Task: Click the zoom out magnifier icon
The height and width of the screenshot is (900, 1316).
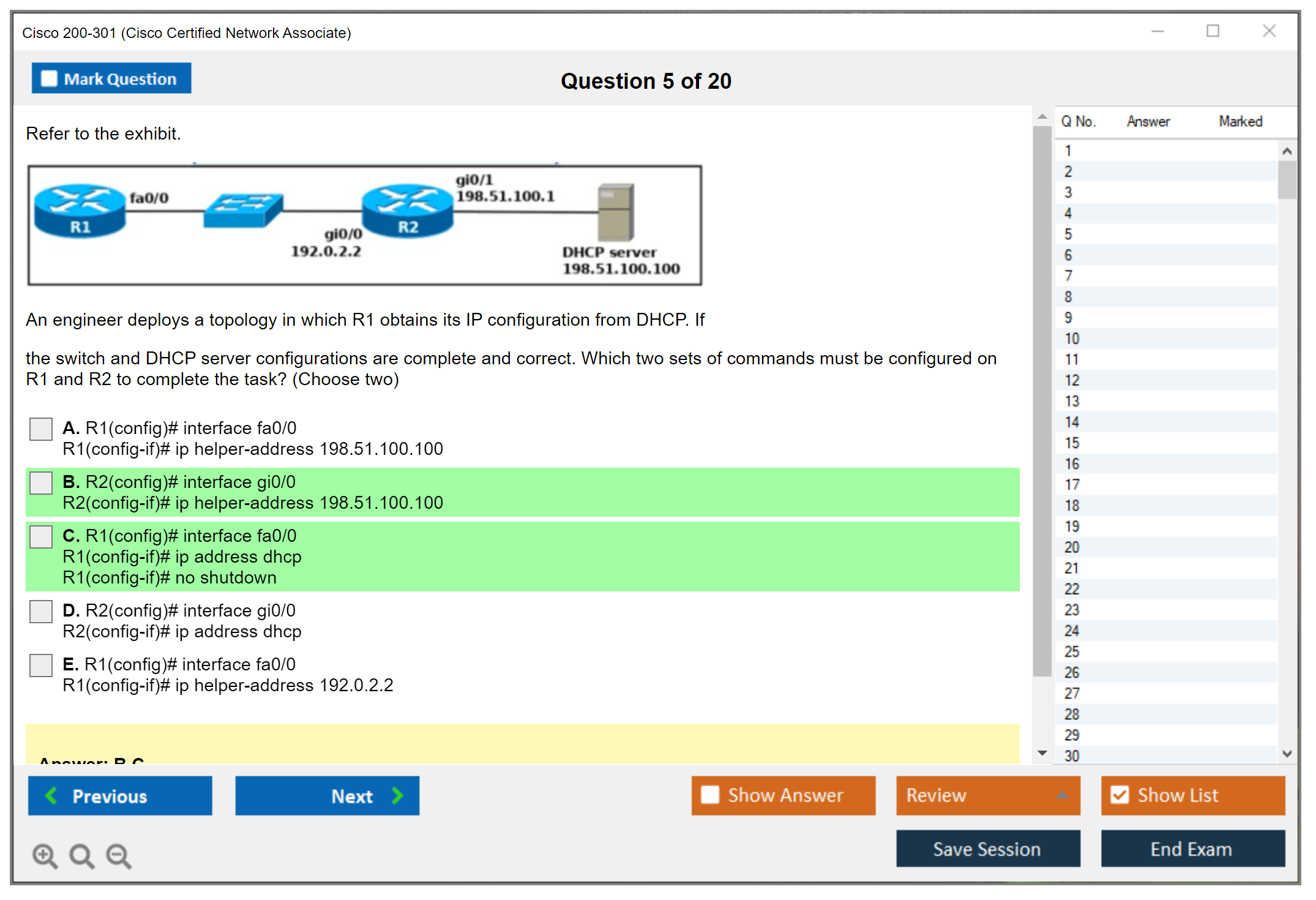Action: pyautogui.click(x=118, y=855)
